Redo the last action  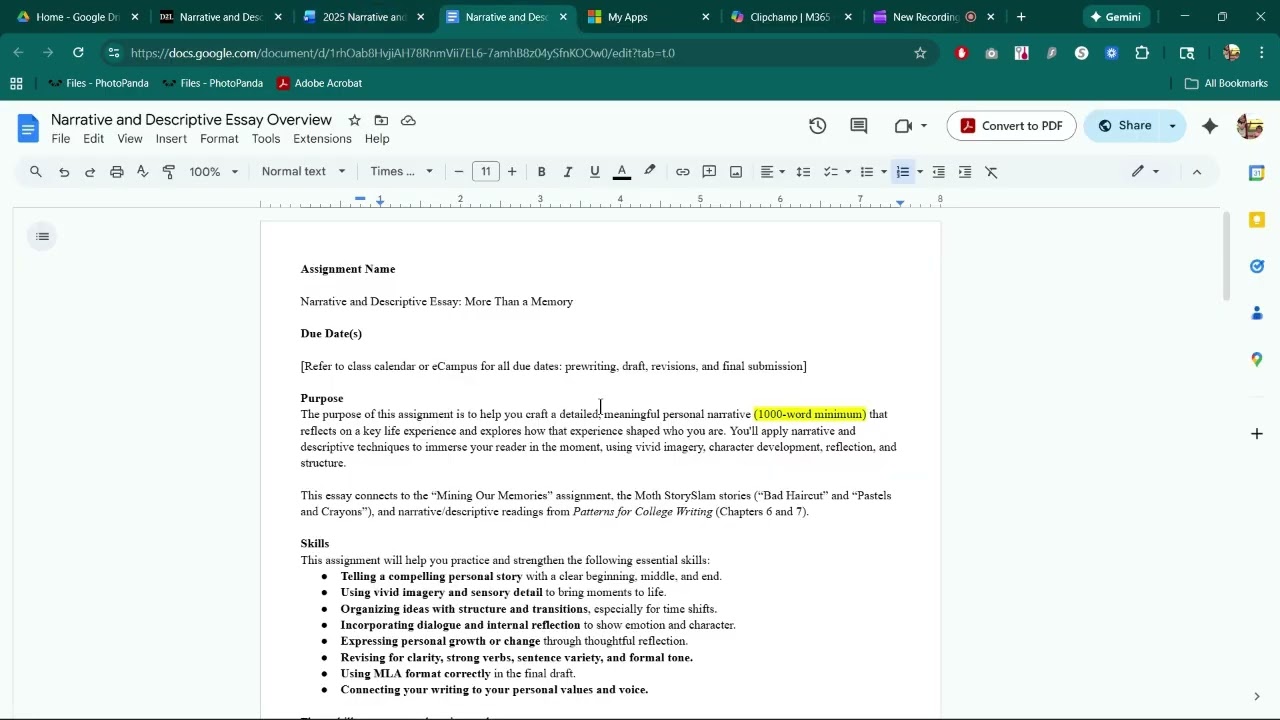tap(90, 172)
